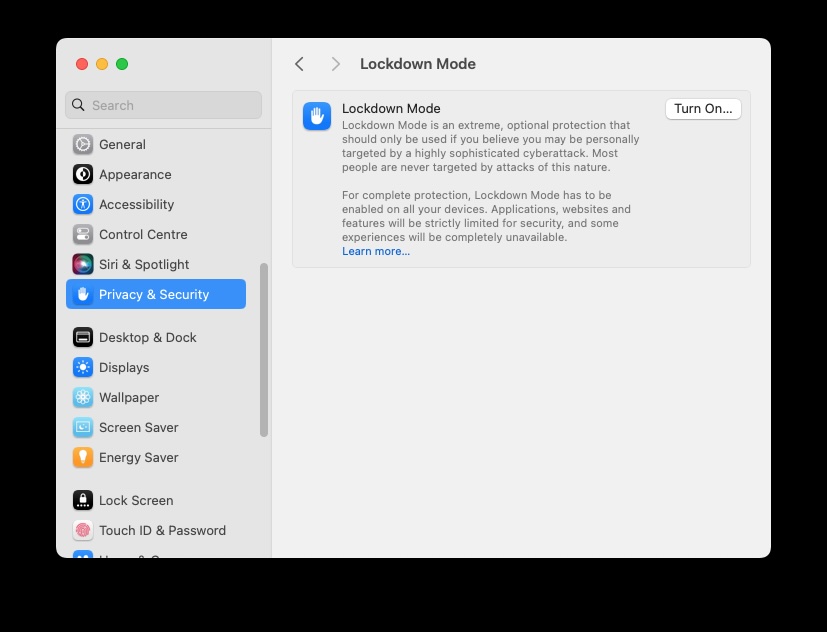This screenshot has width=827, height=632.
Task: Click the greyed forward chevron
Action: 336,63
